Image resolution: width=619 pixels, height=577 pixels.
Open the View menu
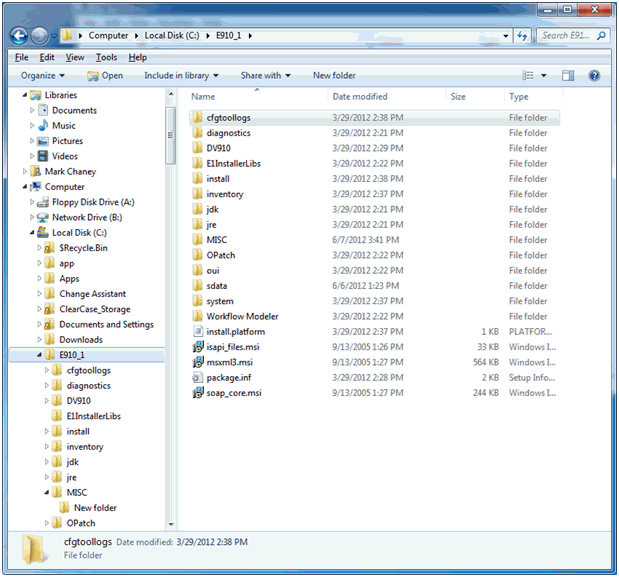tap(75, 58)
